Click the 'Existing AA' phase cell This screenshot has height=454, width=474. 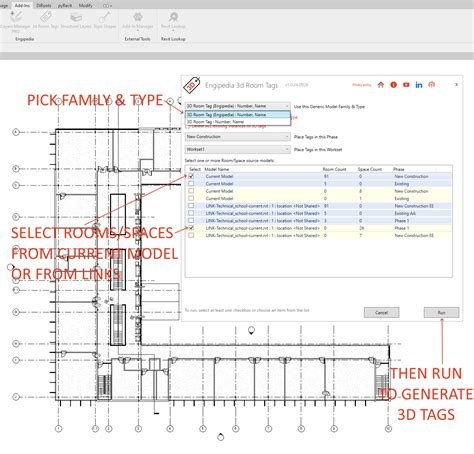pos(405,213)
